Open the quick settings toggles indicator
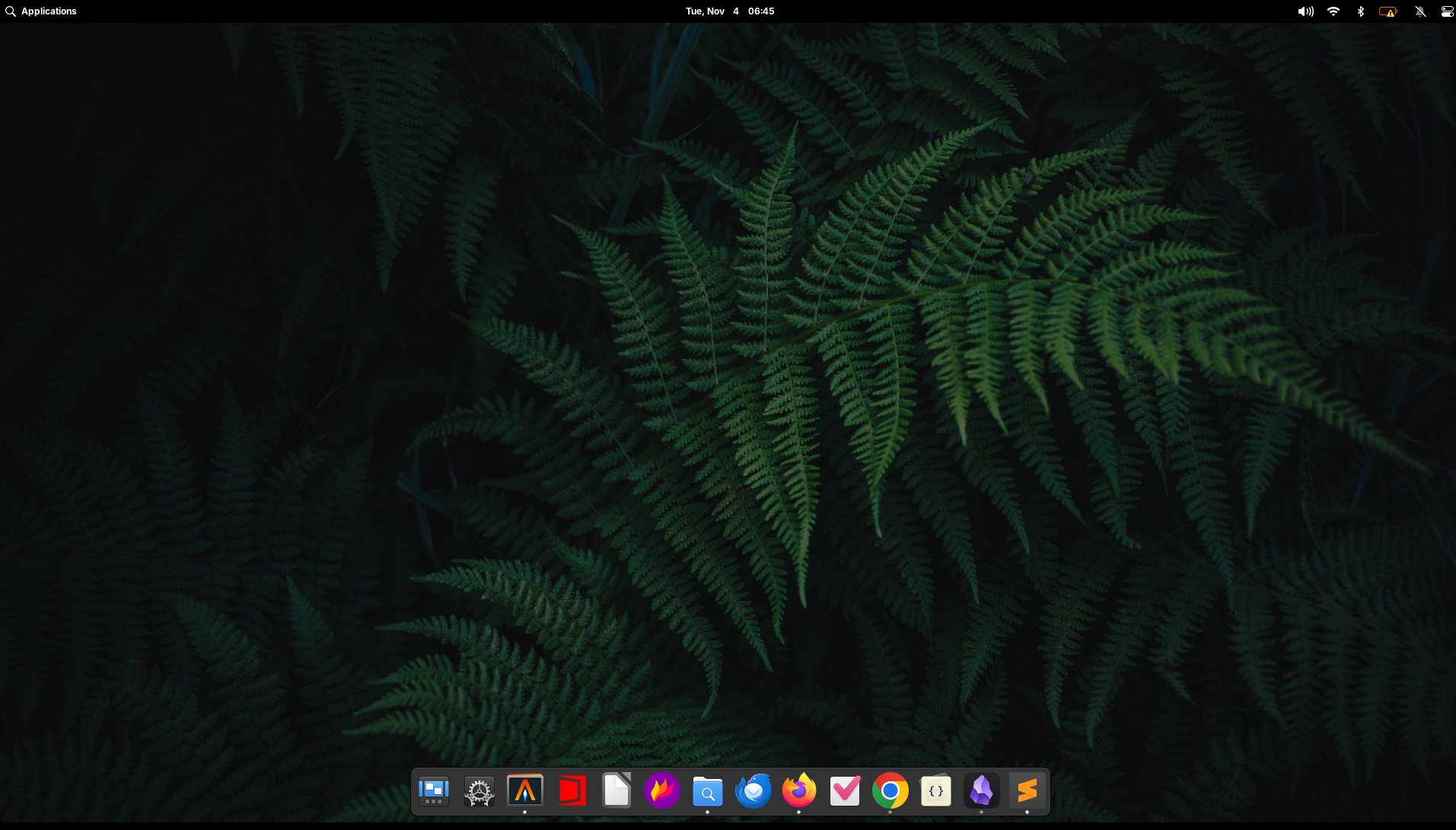Viewport: 1456px width, 830px height. (1447, 11)
